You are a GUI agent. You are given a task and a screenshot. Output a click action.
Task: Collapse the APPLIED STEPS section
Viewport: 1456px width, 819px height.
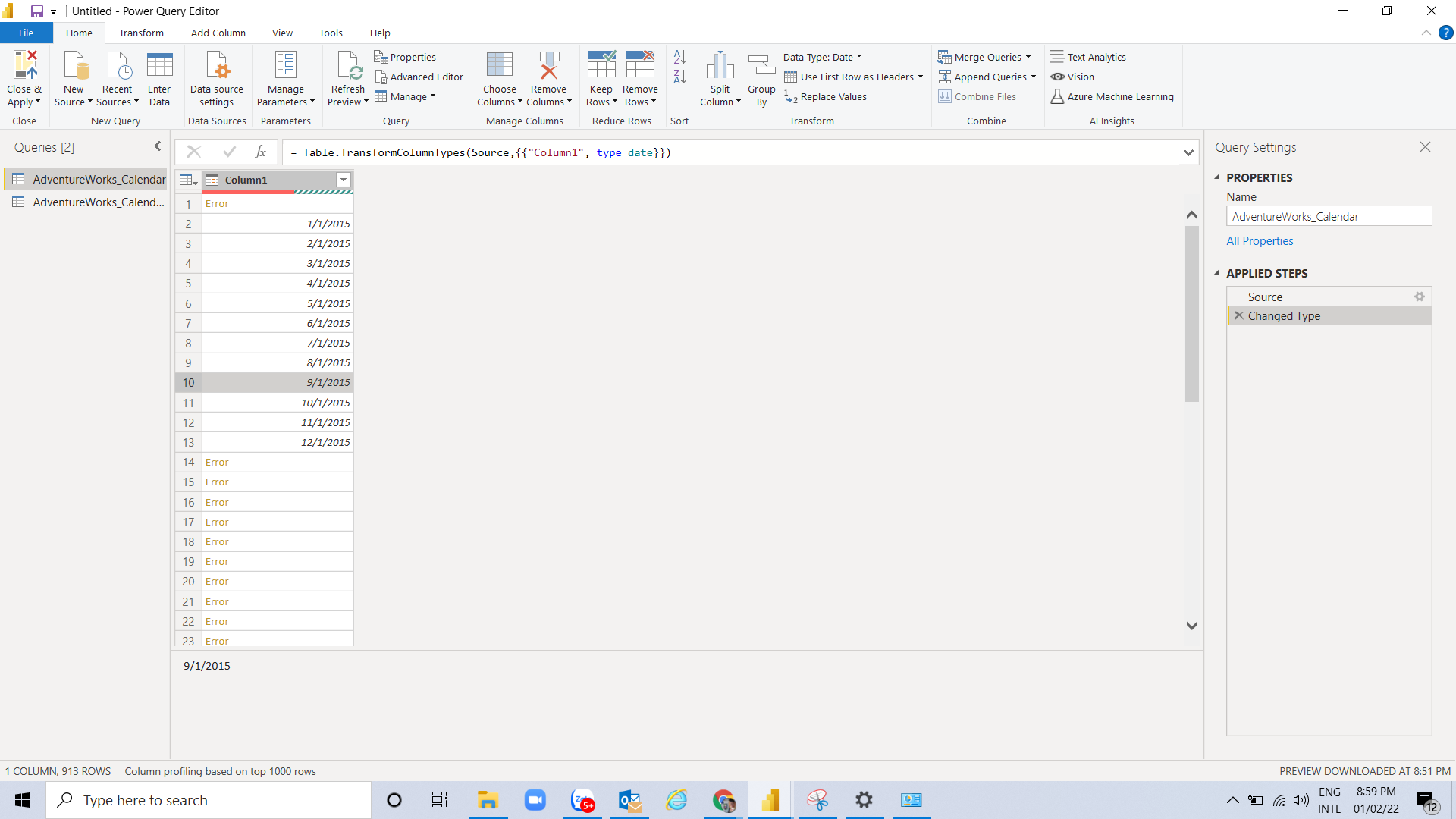(1217, 273)
